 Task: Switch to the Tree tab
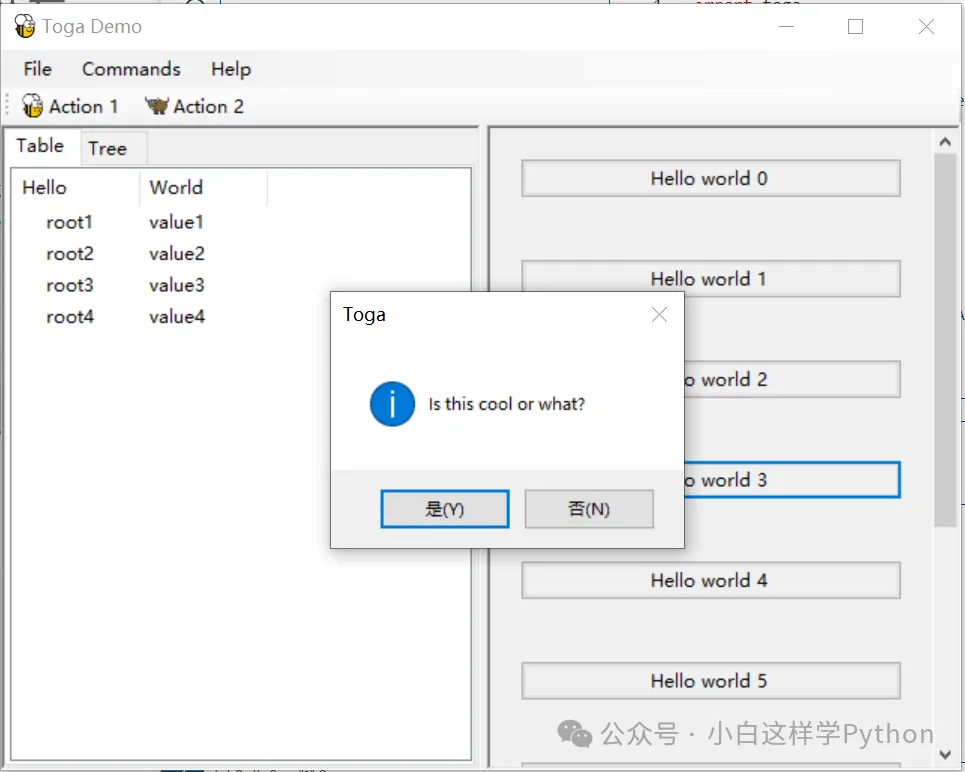point(108,149)
